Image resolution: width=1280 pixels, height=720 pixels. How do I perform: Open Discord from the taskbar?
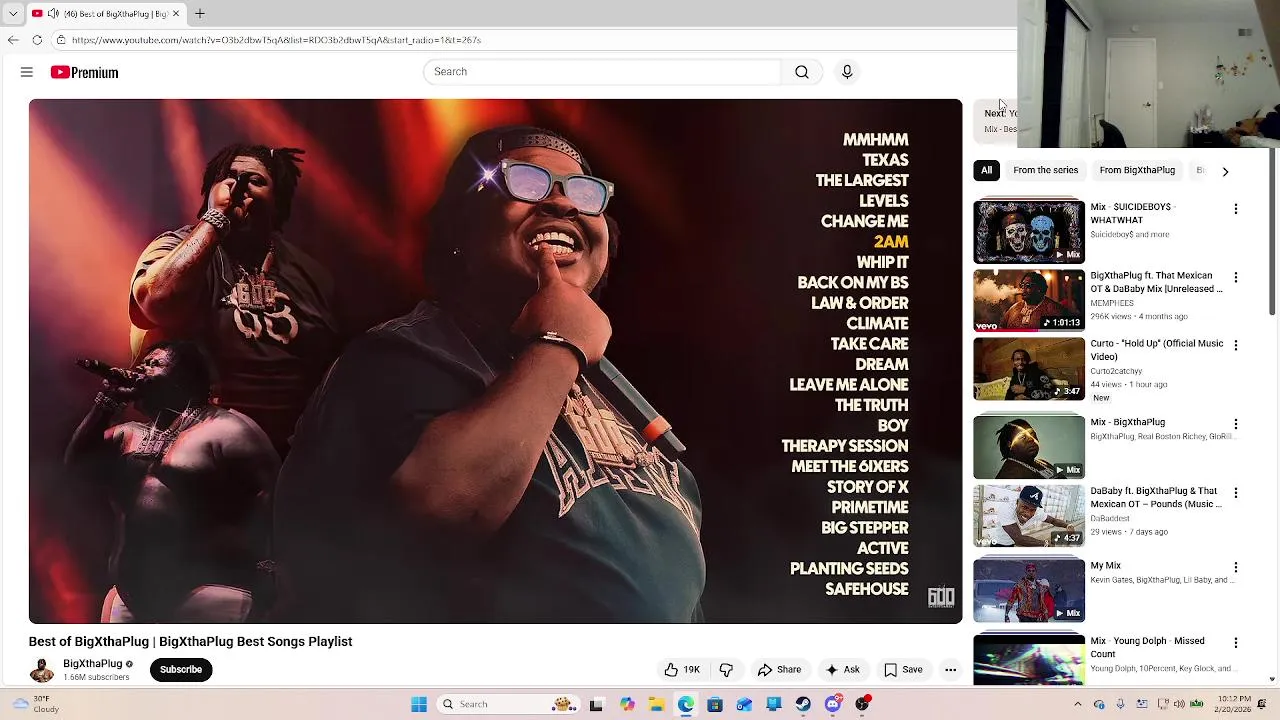coord(833,704)
